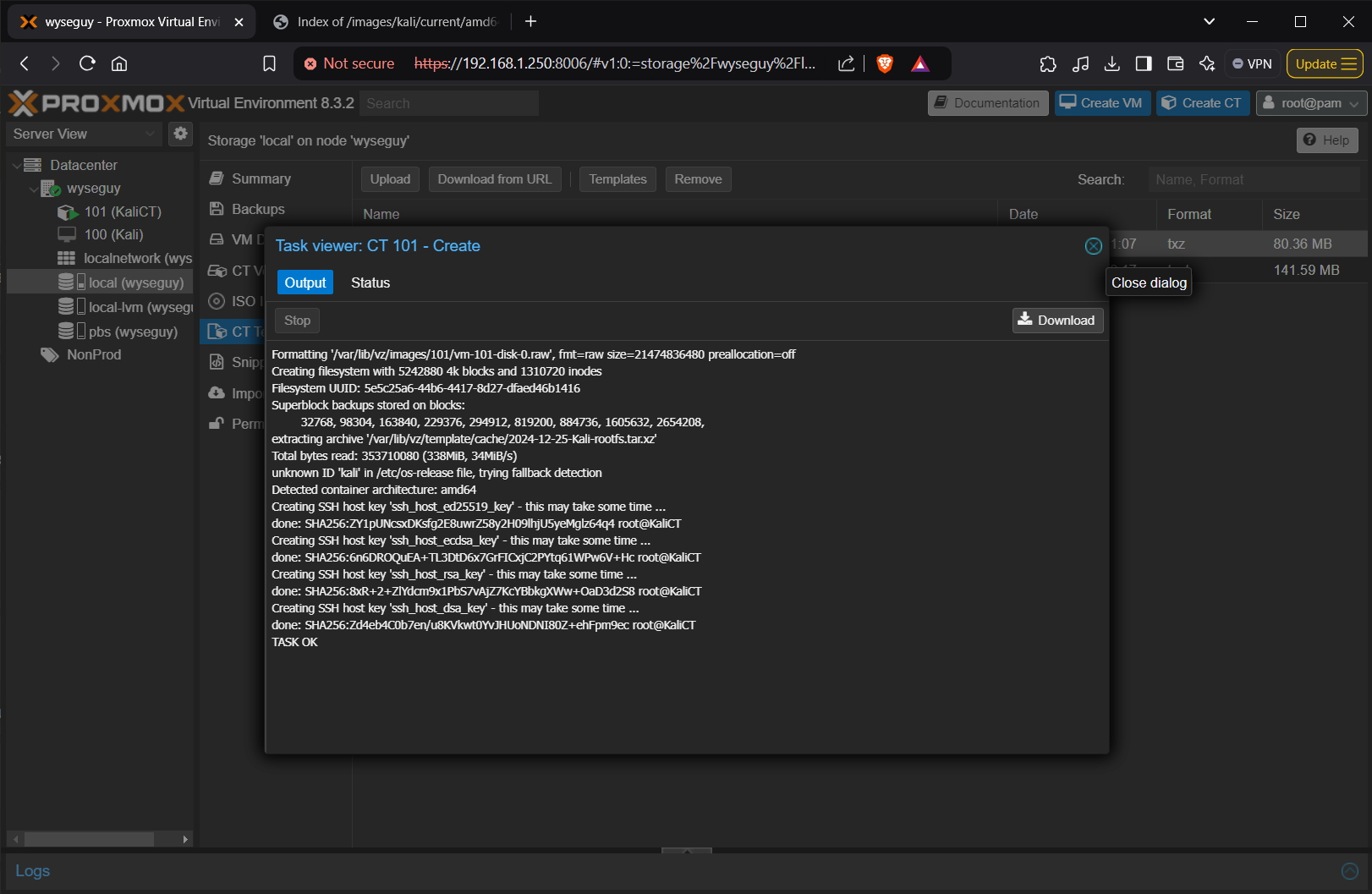Click the Upload button
Screen dimensions: 1372x894
(390, 179)
